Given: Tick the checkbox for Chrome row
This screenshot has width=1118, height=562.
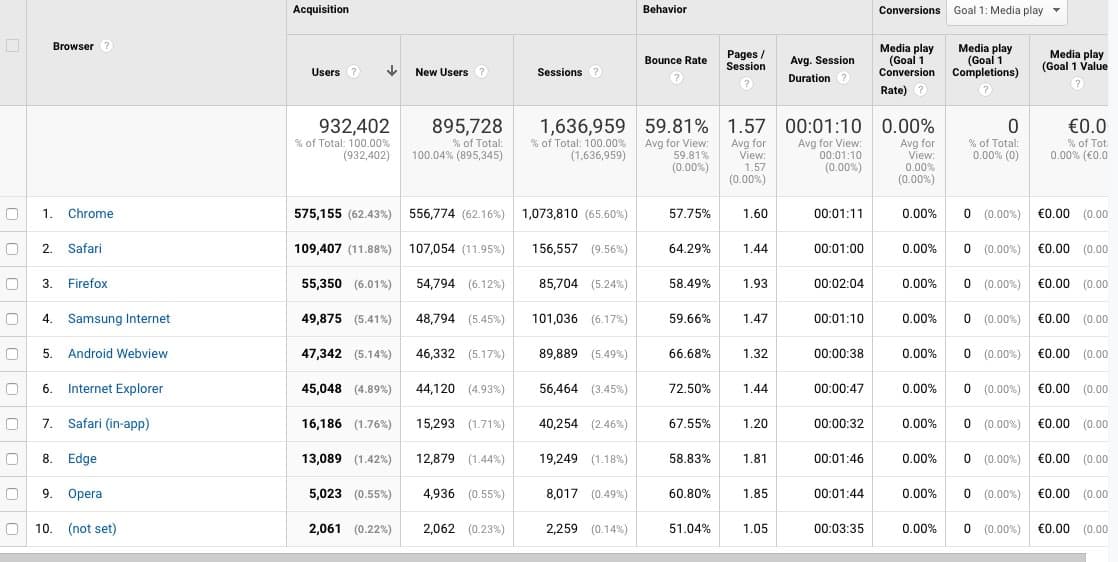Looking at the screenshot, I should (12, 214).
